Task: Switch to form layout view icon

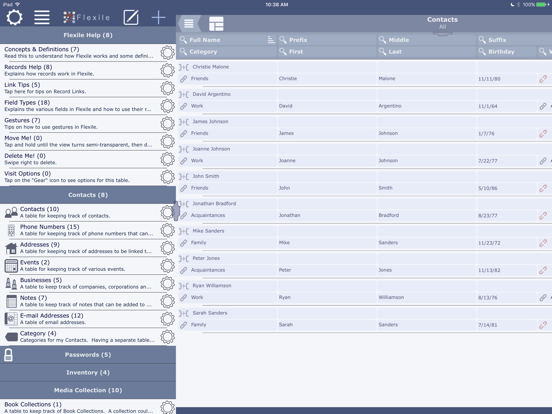Action: [216, 24]
